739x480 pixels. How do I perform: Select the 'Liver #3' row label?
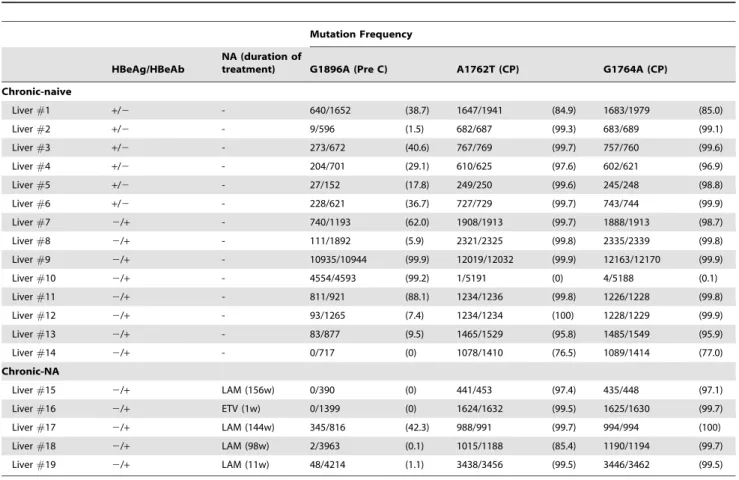point(31,148)
